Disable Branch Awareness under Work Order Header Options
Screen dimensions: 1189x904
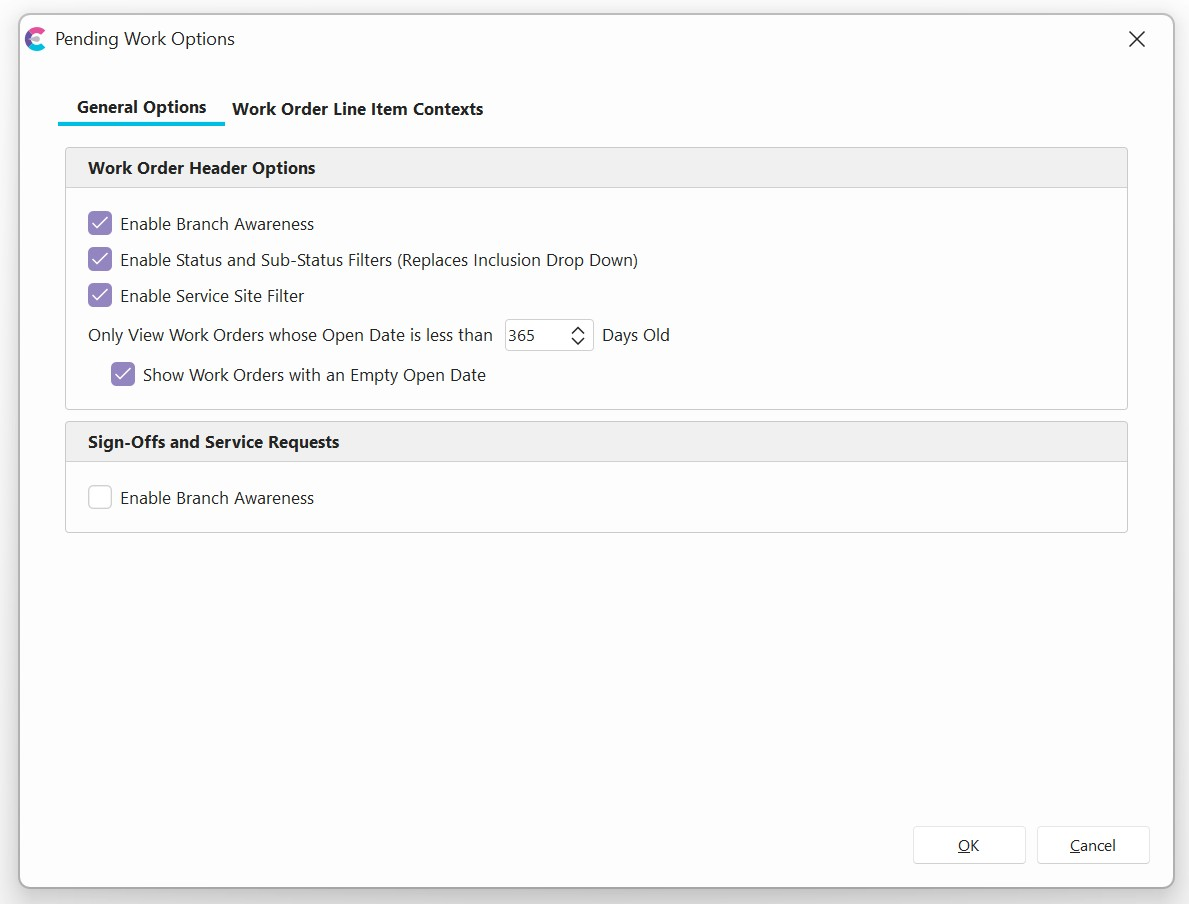(100, 224)
